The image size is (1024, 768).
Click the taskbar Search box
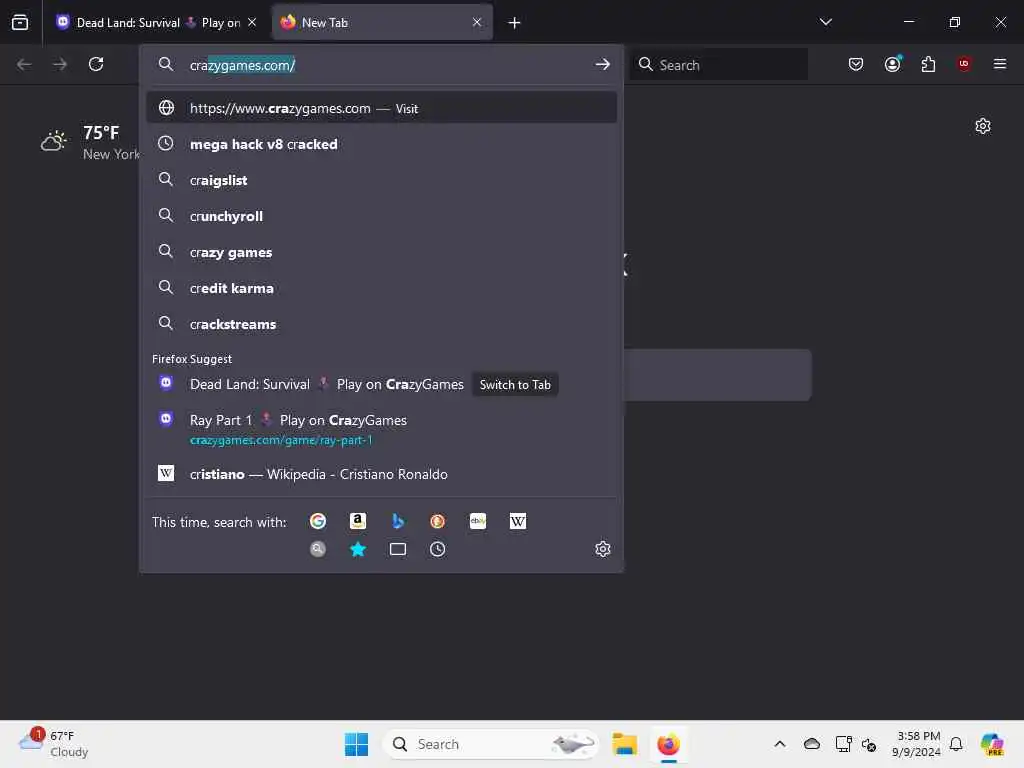click(x=490, y=744)
